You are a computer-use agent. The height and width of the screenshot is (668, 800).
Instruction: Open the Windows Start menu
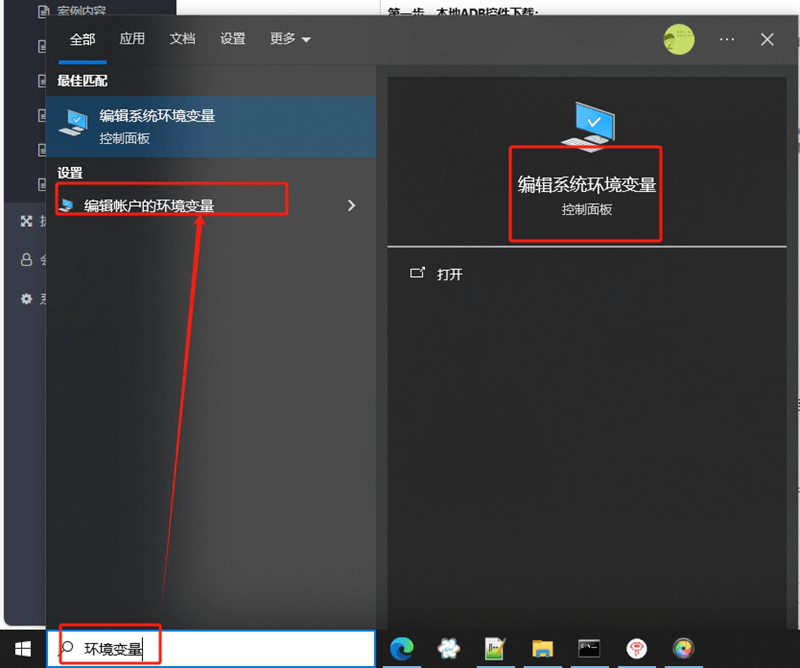click(23, 649)
